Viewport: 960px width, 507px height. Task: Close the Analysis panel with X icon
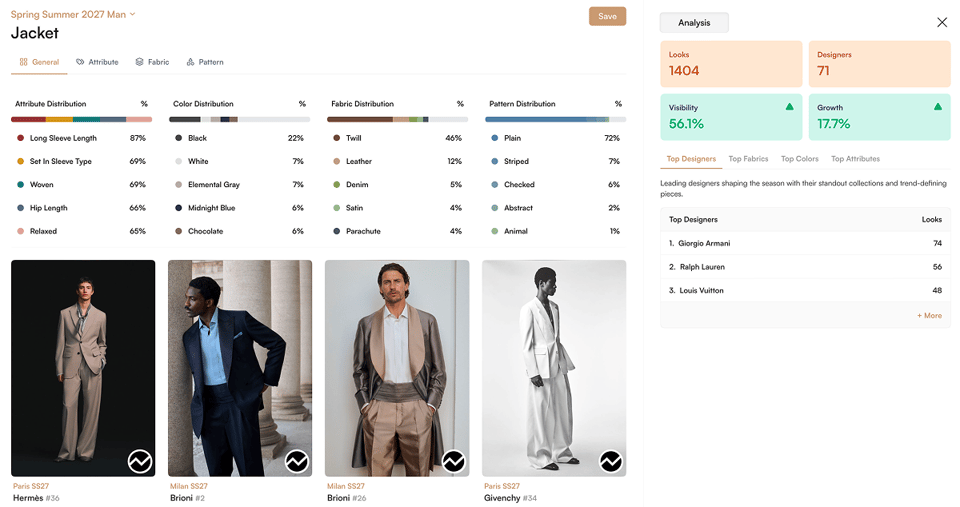coord(942,23)
